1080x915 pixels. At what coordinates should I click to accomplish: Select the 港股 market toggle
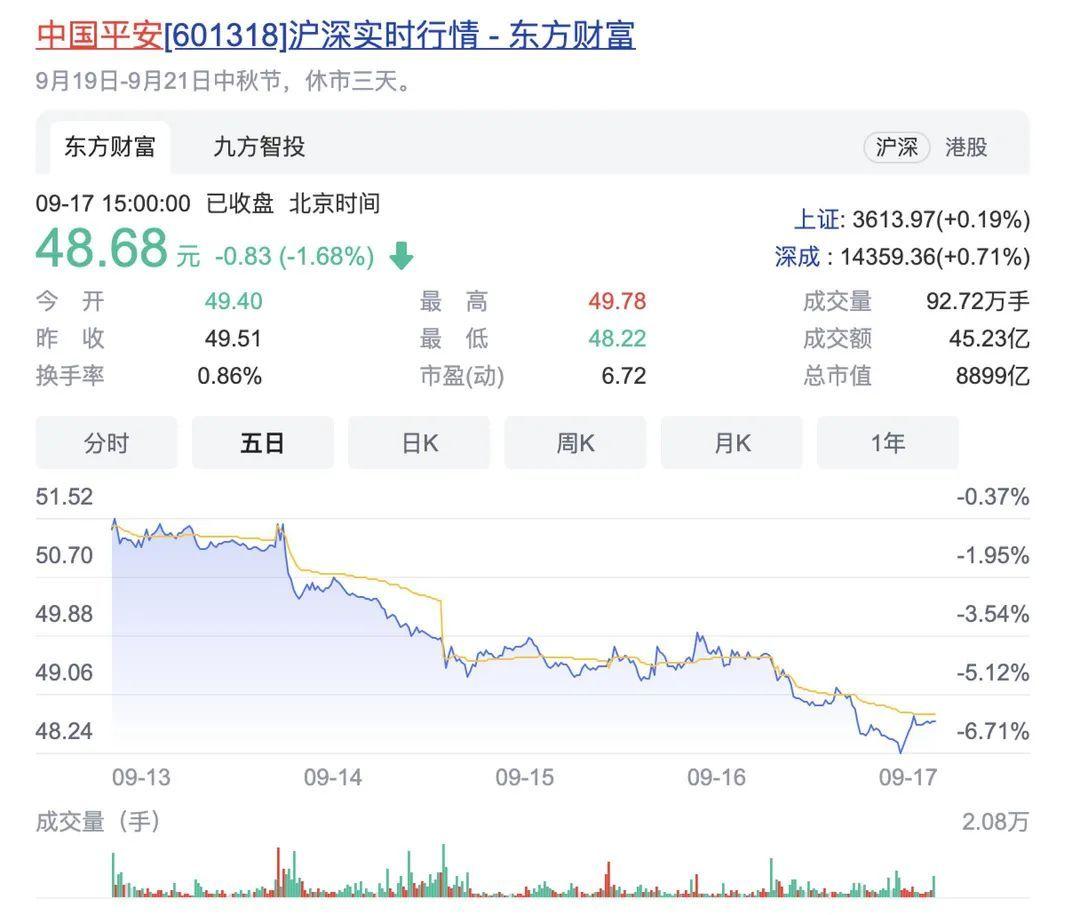point(966,147)
